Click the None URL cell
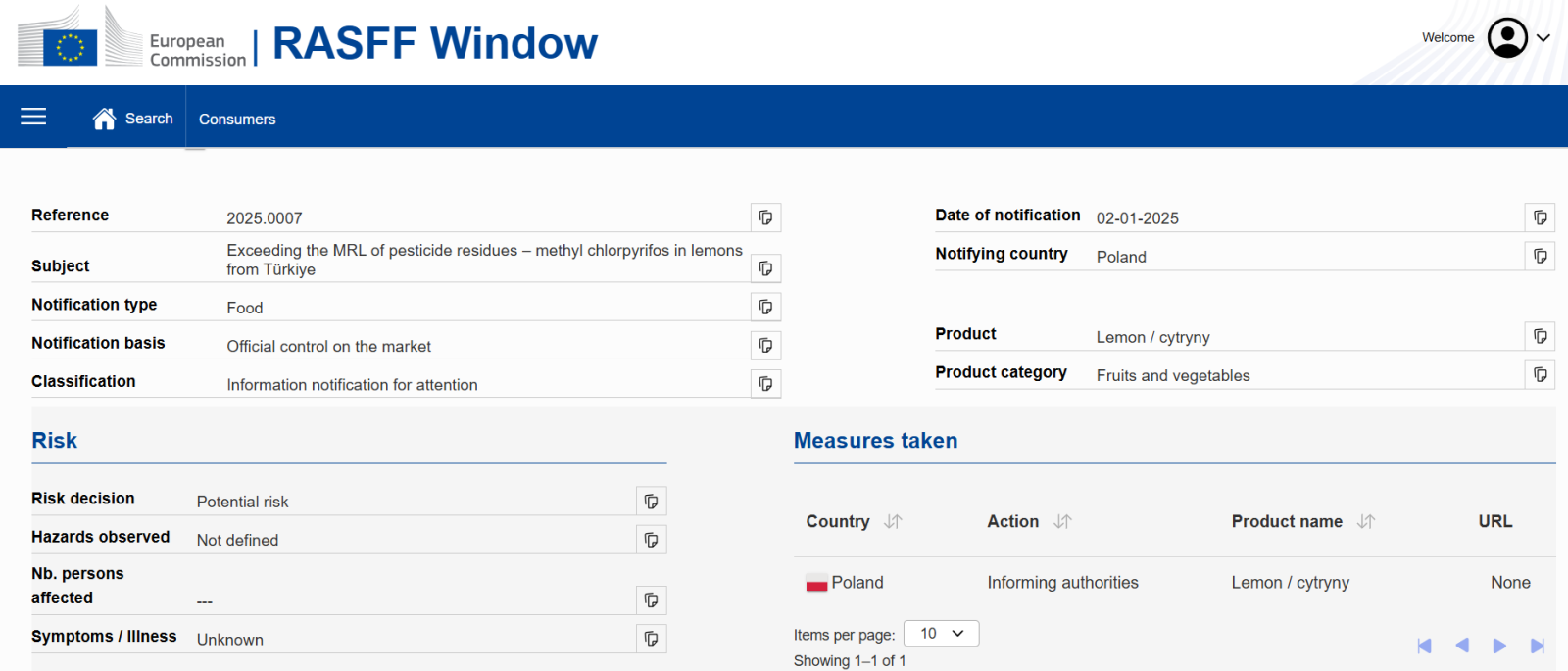Image resolution: width=1568 pixels, height=671 pixels. 1510,583
